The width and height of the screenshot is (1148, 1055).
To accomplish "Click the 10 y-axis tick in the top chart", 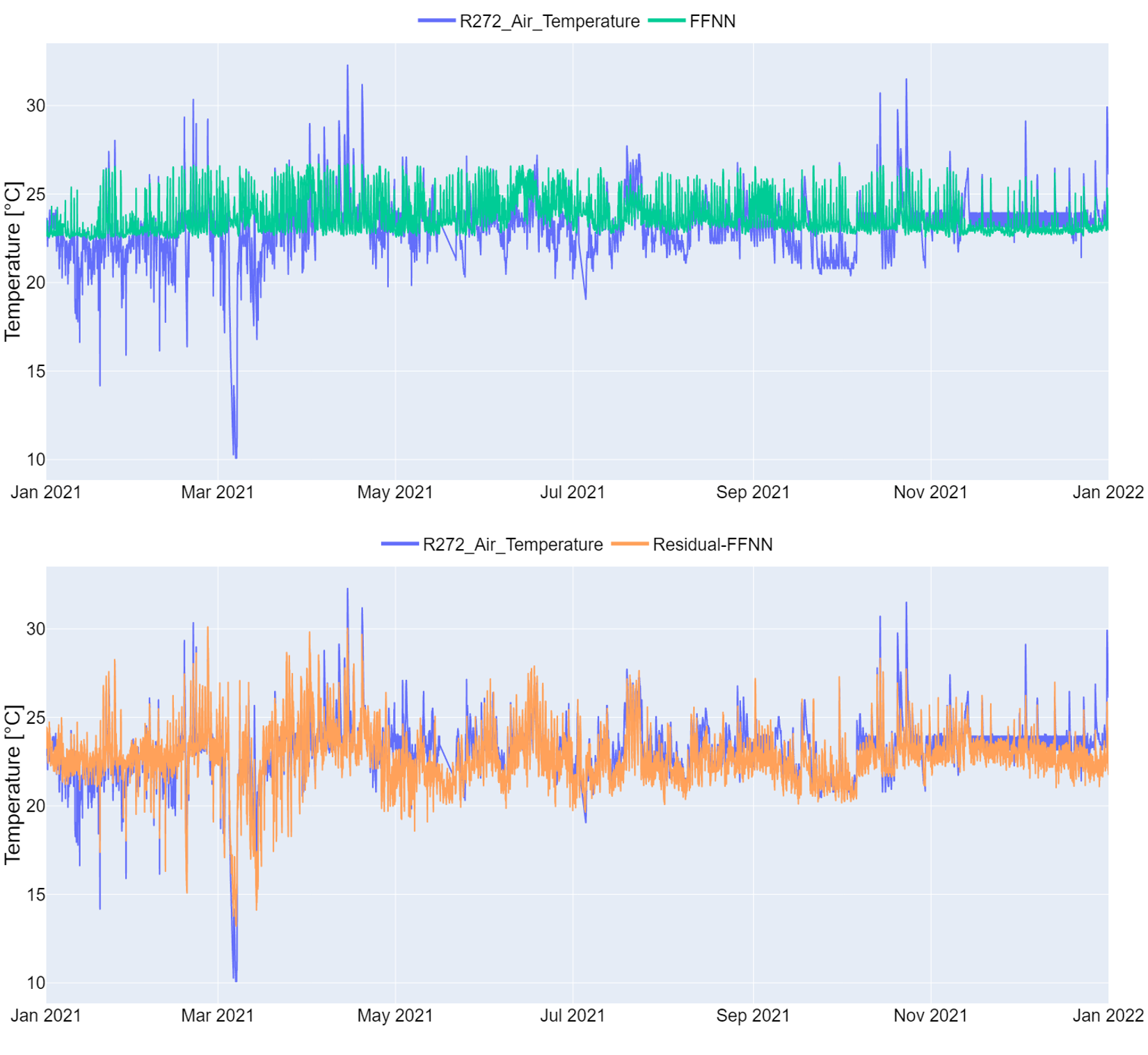I will click(x=35, y=460).
